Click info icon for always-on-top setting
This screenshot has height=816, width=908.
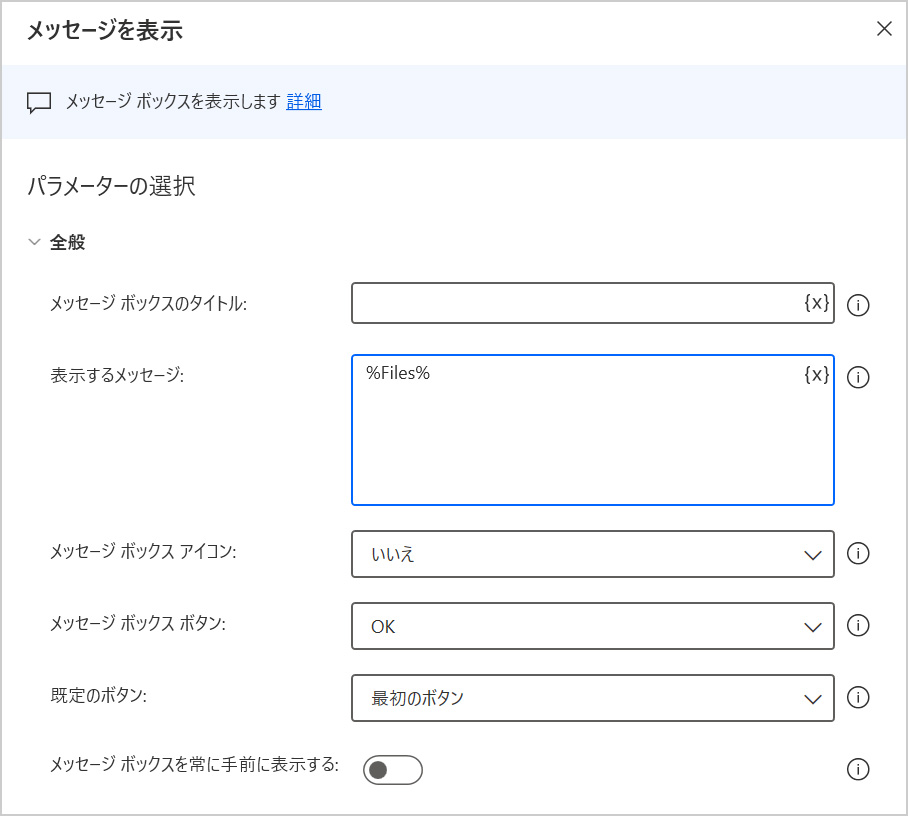(x=857, y=769)
